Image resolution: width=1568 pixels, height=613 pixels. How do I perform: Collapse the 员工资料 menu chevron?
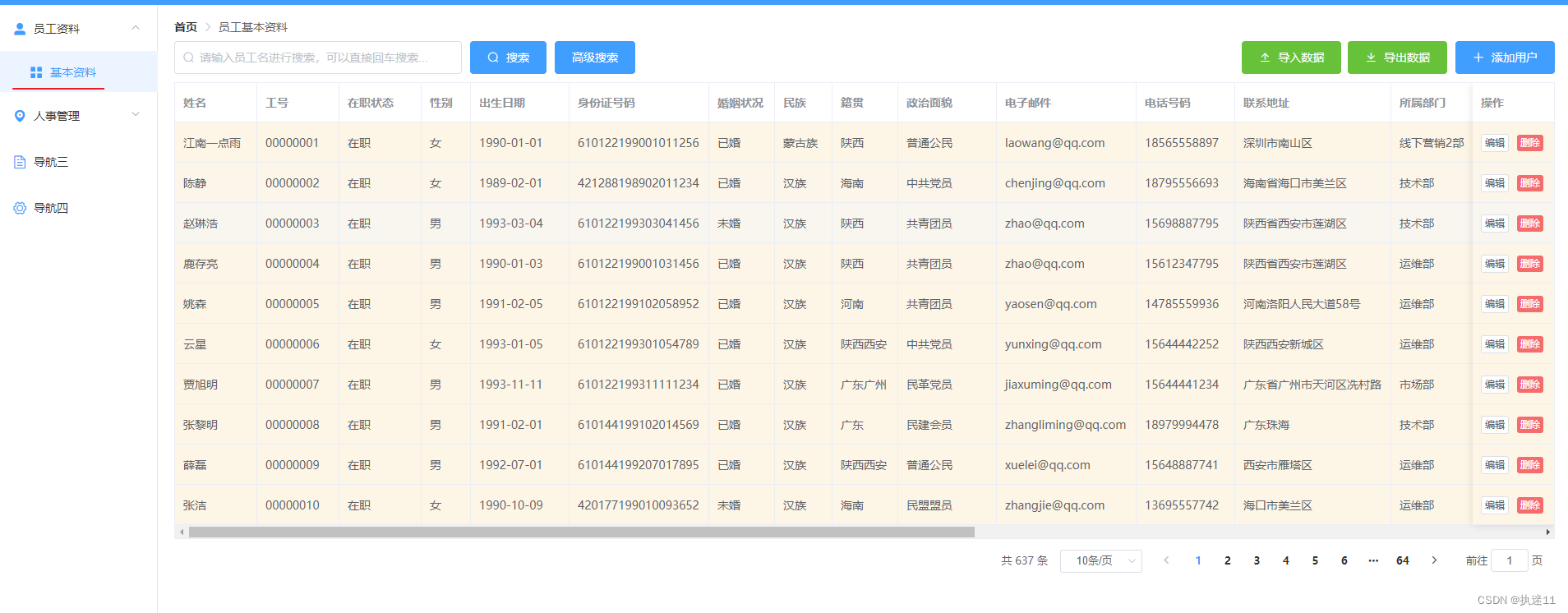click(136, 28)
